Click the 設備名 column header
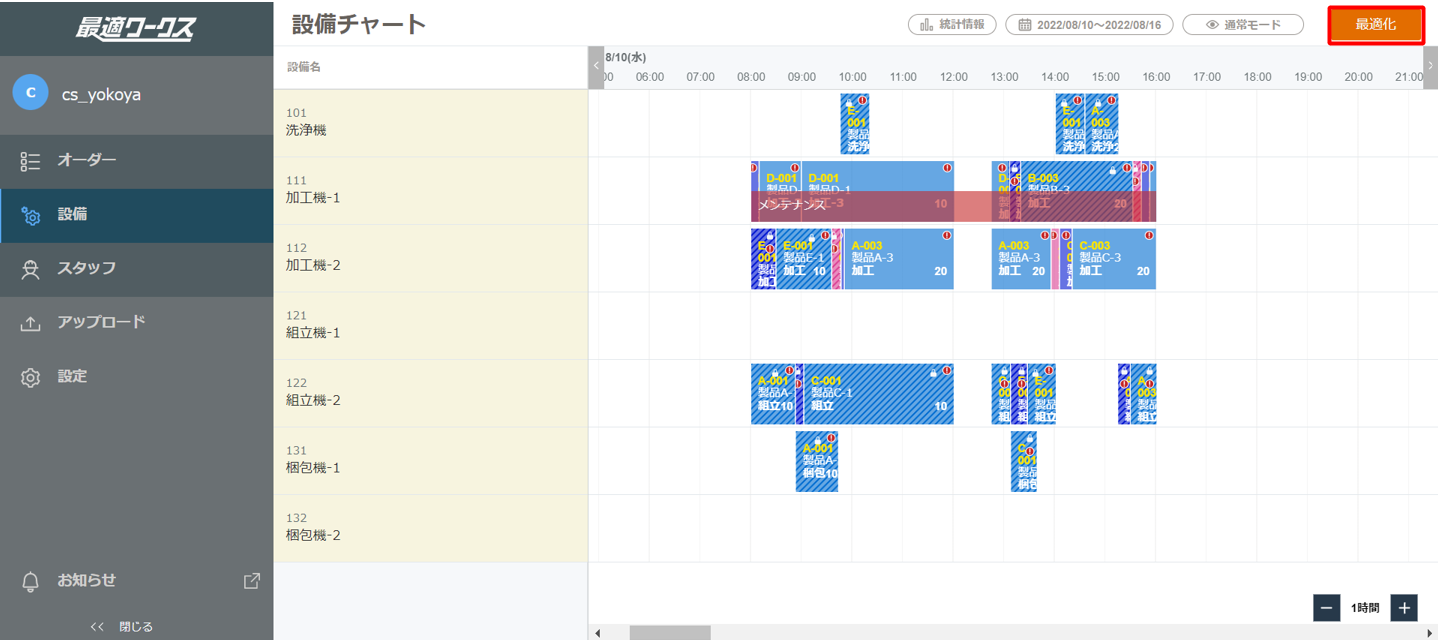This screenshot has width=1438, height=640. pyautogui.click(x=303, y=67)
